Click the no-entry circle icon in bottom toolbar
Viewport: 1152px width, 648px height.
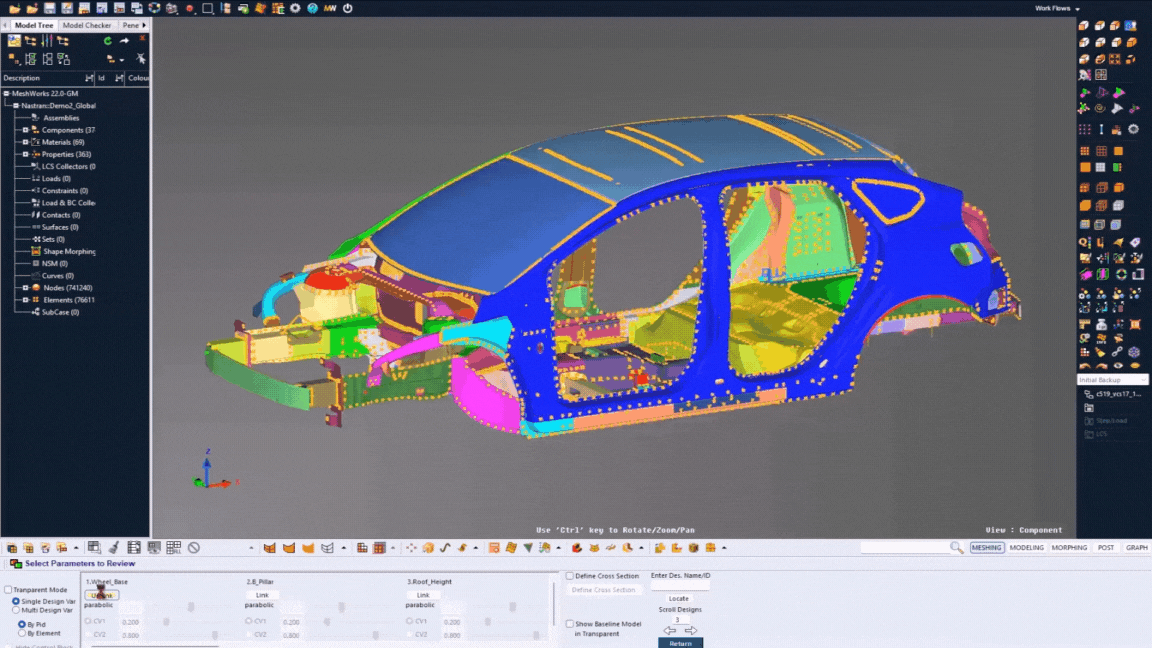point(194,548)
